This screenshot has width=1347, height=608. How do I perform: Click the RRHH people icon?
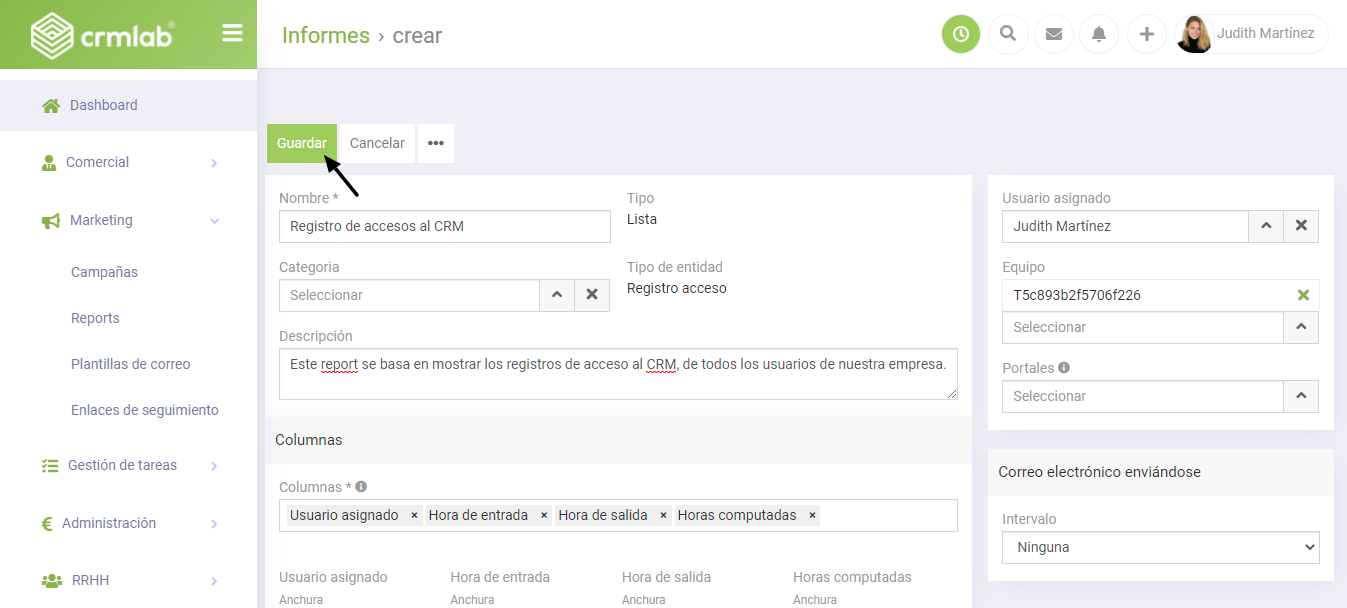click(x=51, y=581)
